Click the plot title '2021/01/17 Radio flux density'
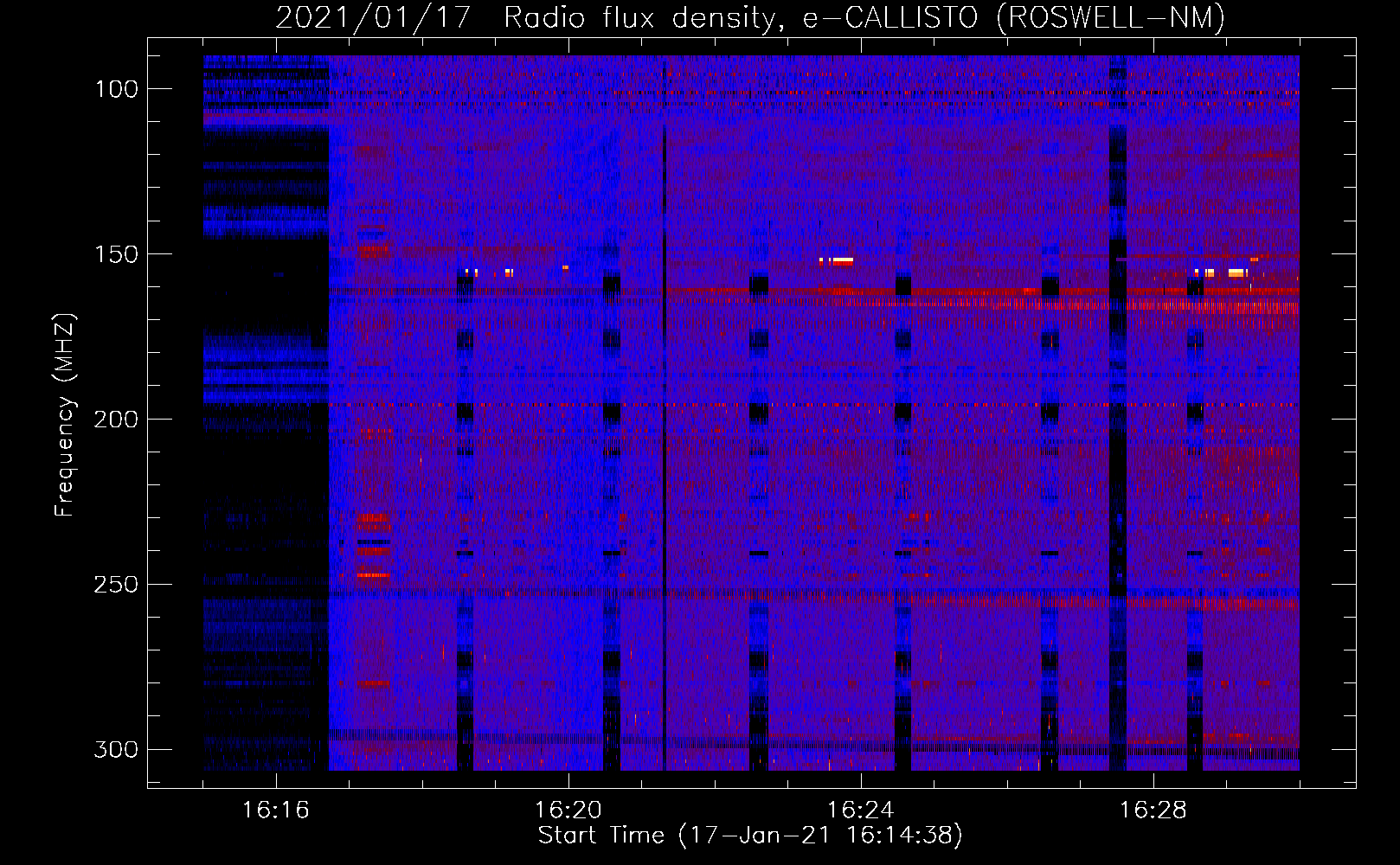 [x=750, y=17]
